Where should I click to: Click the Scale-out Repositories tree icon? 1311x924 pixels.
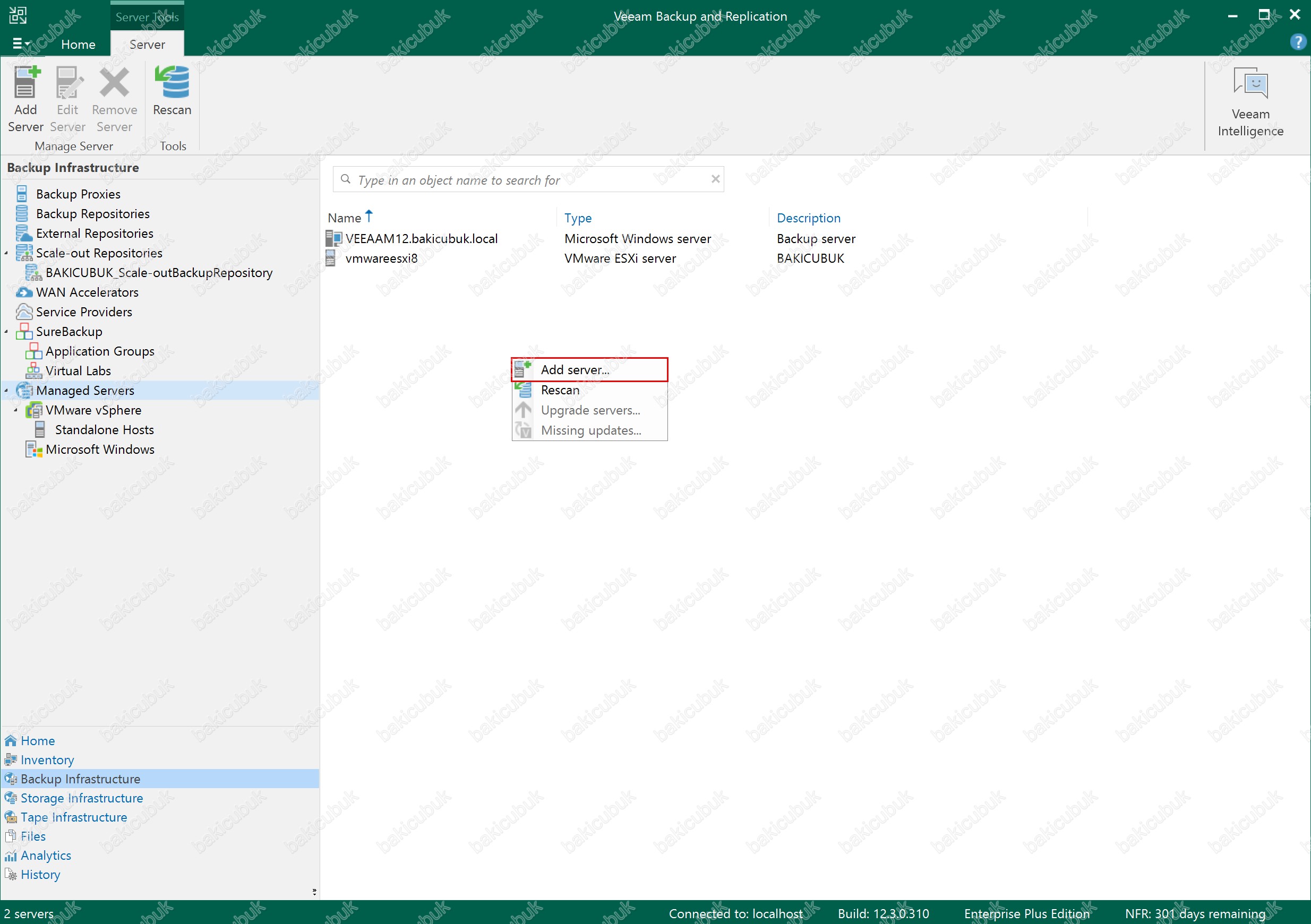pyautogui.click(x=23, y=253)
